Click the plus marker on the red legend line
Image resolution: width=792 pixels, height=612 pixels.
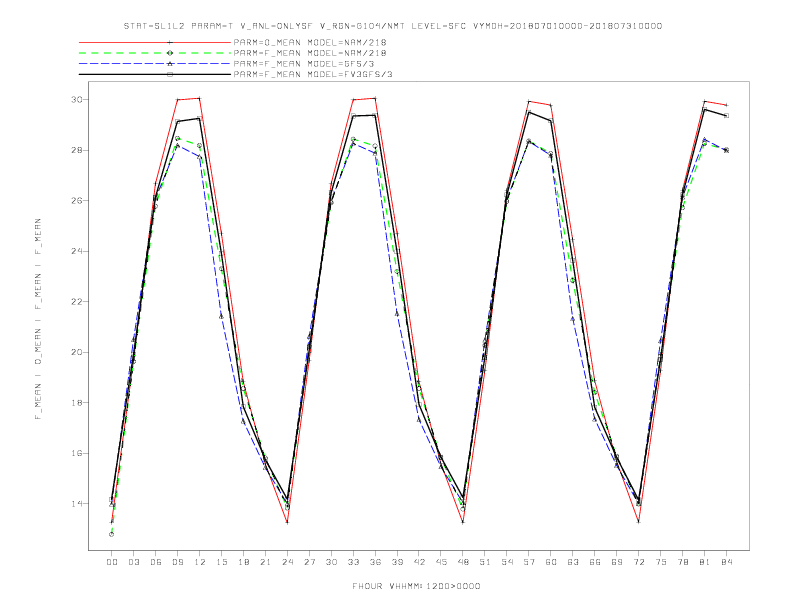(170, 42)
